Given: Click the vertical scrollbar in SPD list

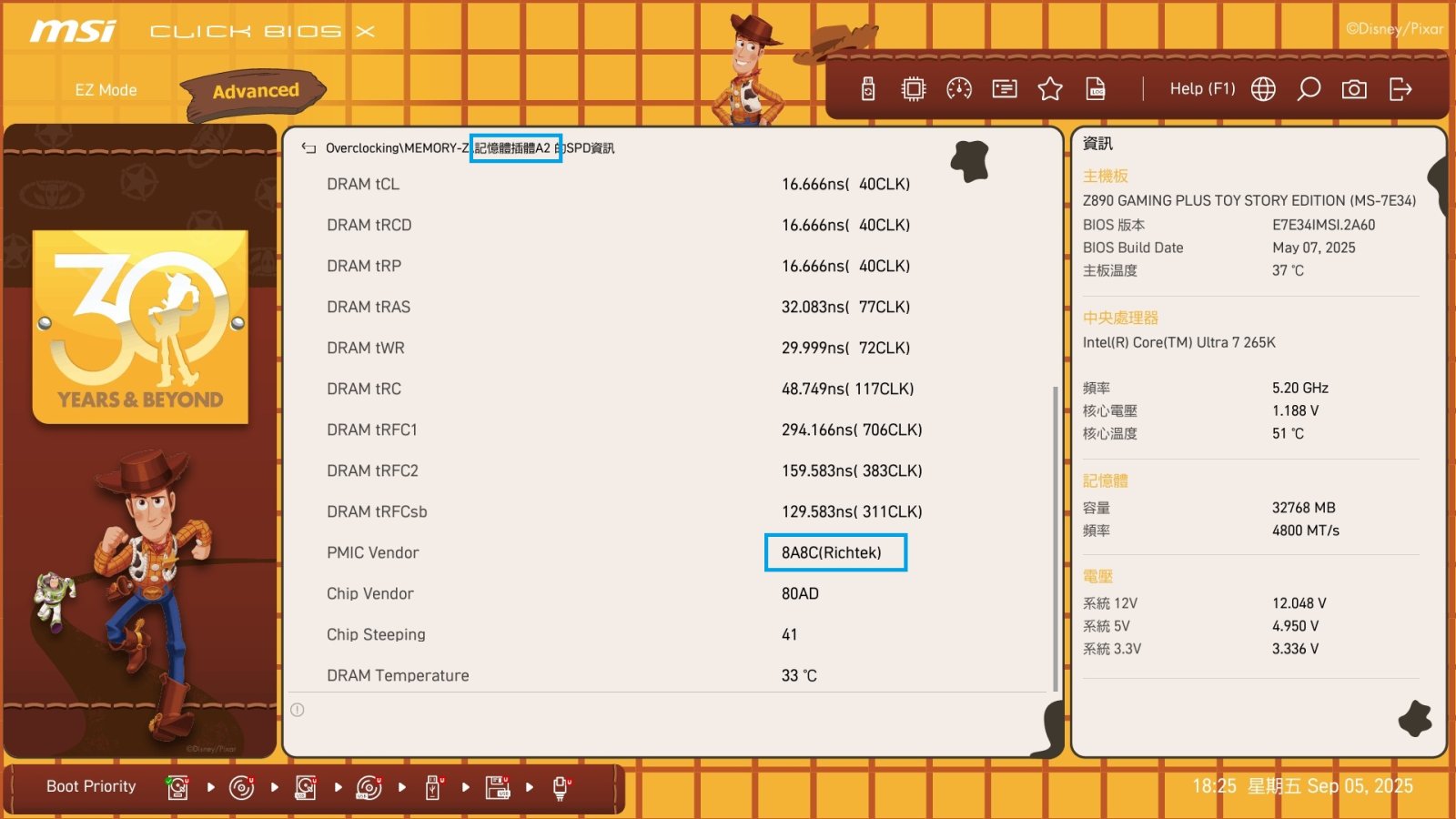Looking at the screenshot, I should (1055, 537).
